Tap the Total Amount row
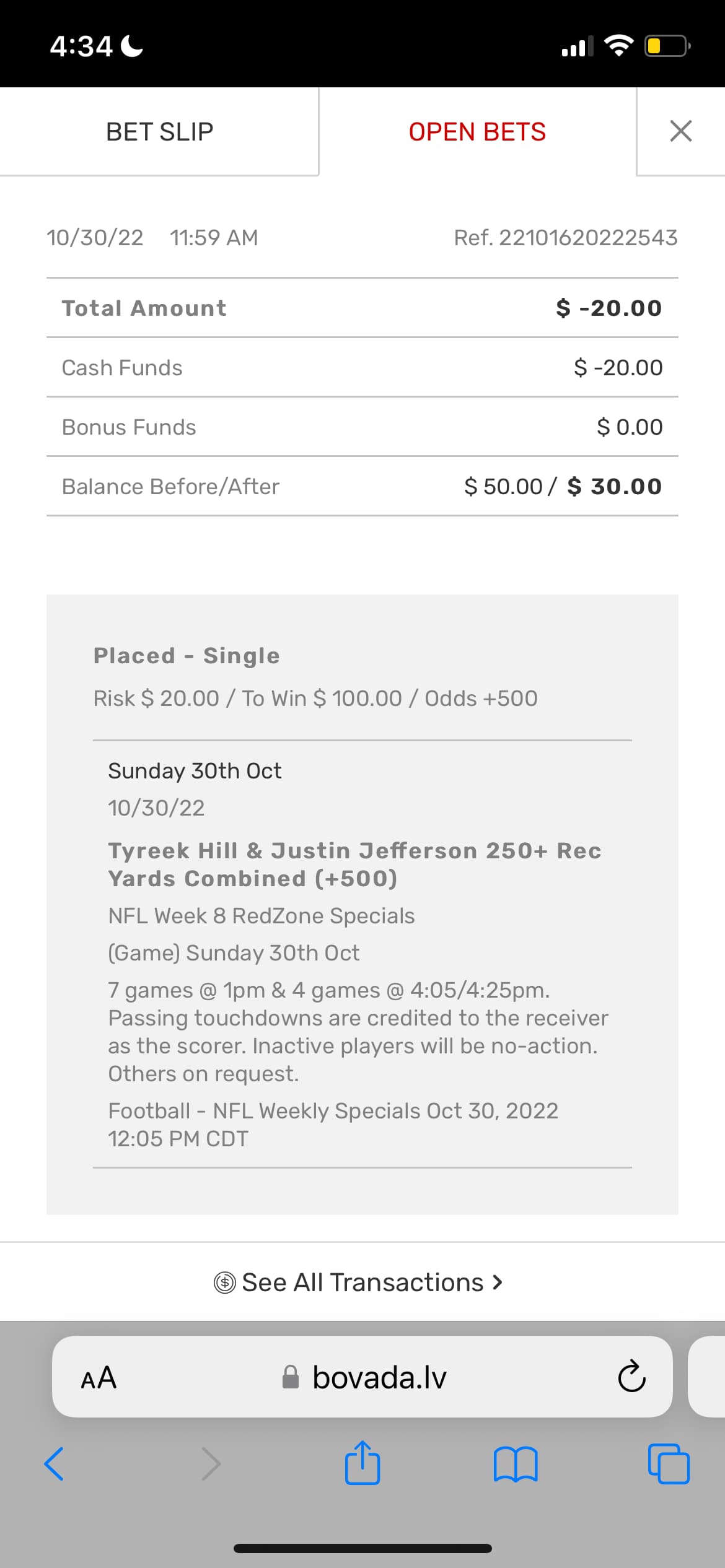The height and width of the screenshot is (1568, 725). click(362, 308)
